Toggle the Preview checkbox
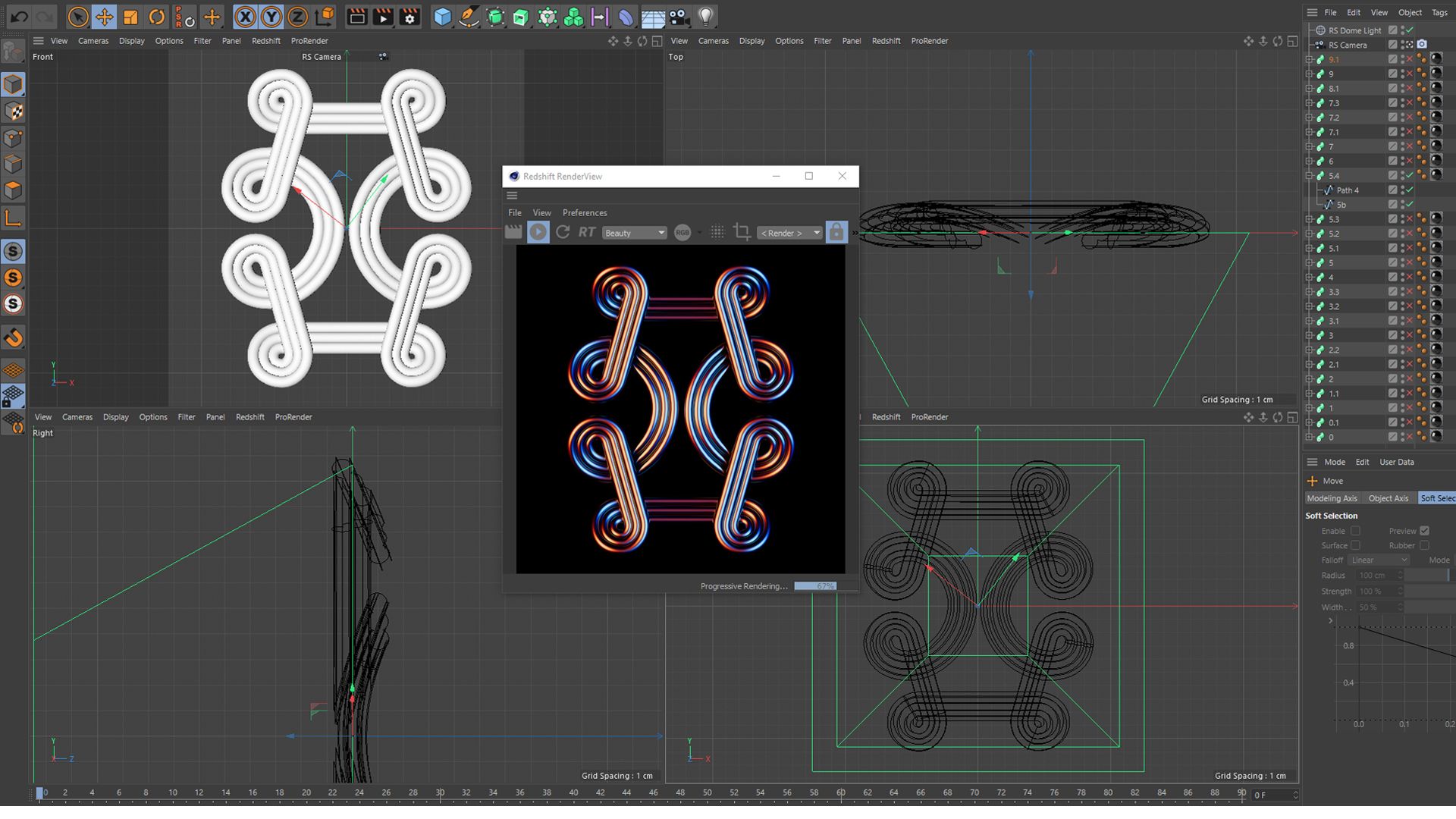The height and width of the screenshot is (819, 1456). [x=1424, y=531]
